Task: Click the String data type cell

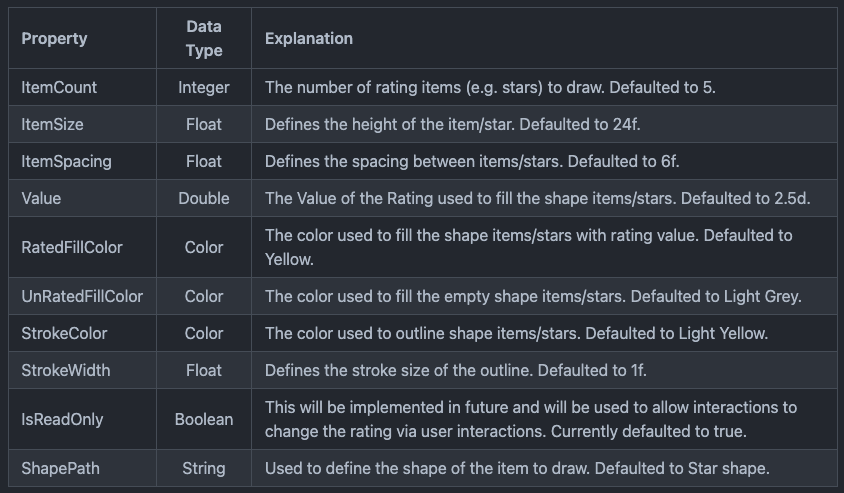Action: [204, 468]
